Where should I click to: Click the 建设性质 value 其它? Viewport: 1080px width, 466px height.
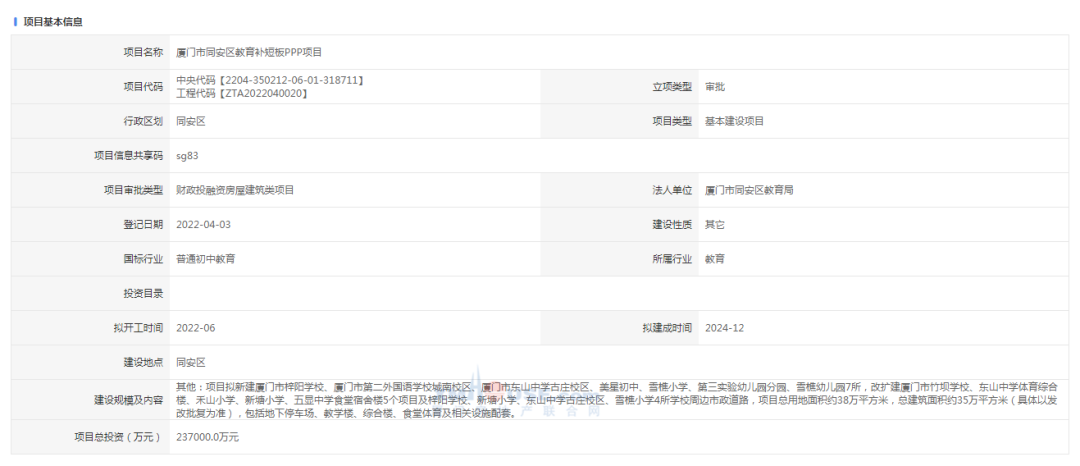tap(714, 225)
